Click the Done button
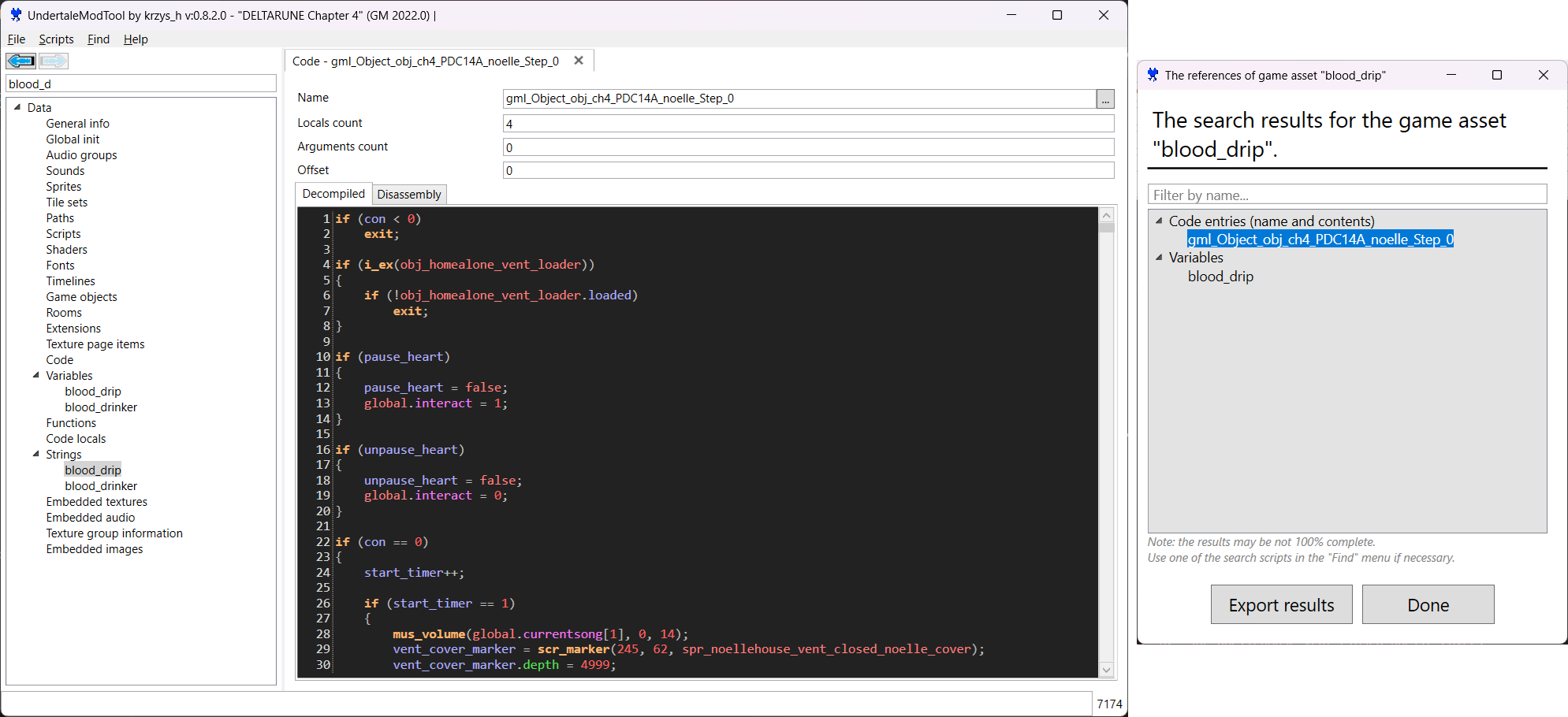Image resolution: width=1568 pixels, height=717 pixels. pyautogui.click(x=1428, y=604)
